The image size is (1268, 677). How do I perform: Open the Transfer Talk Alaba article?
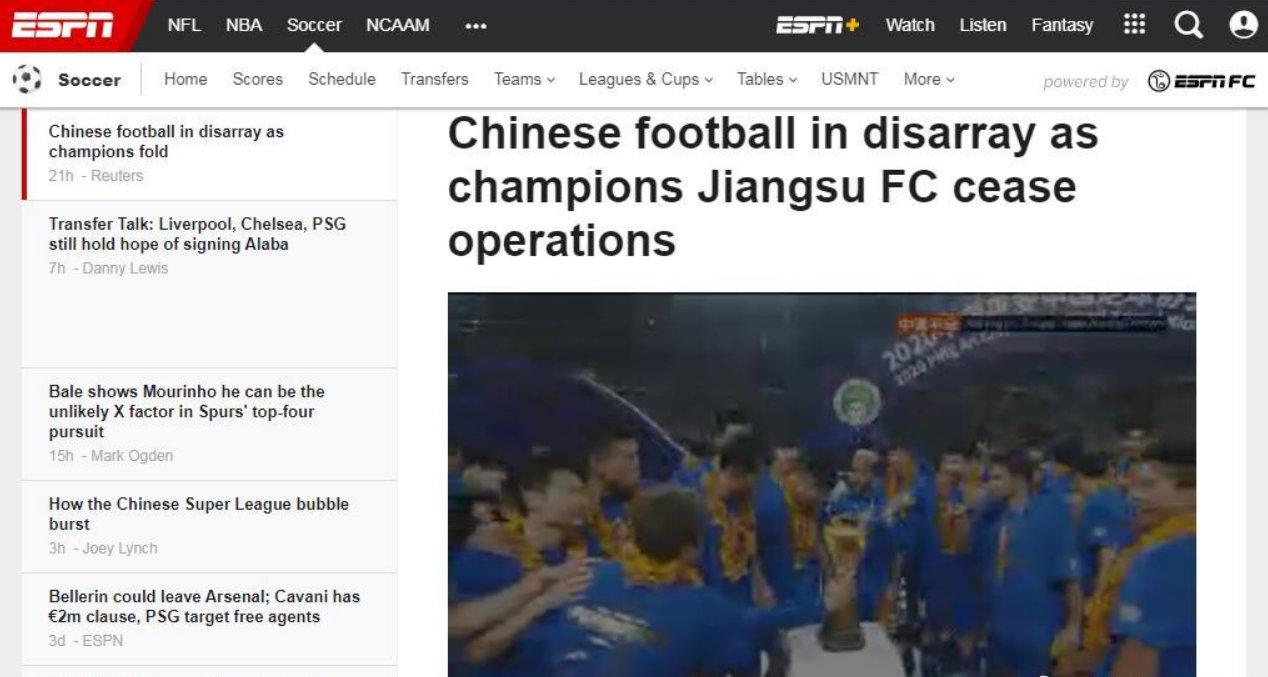click(198, 234)
